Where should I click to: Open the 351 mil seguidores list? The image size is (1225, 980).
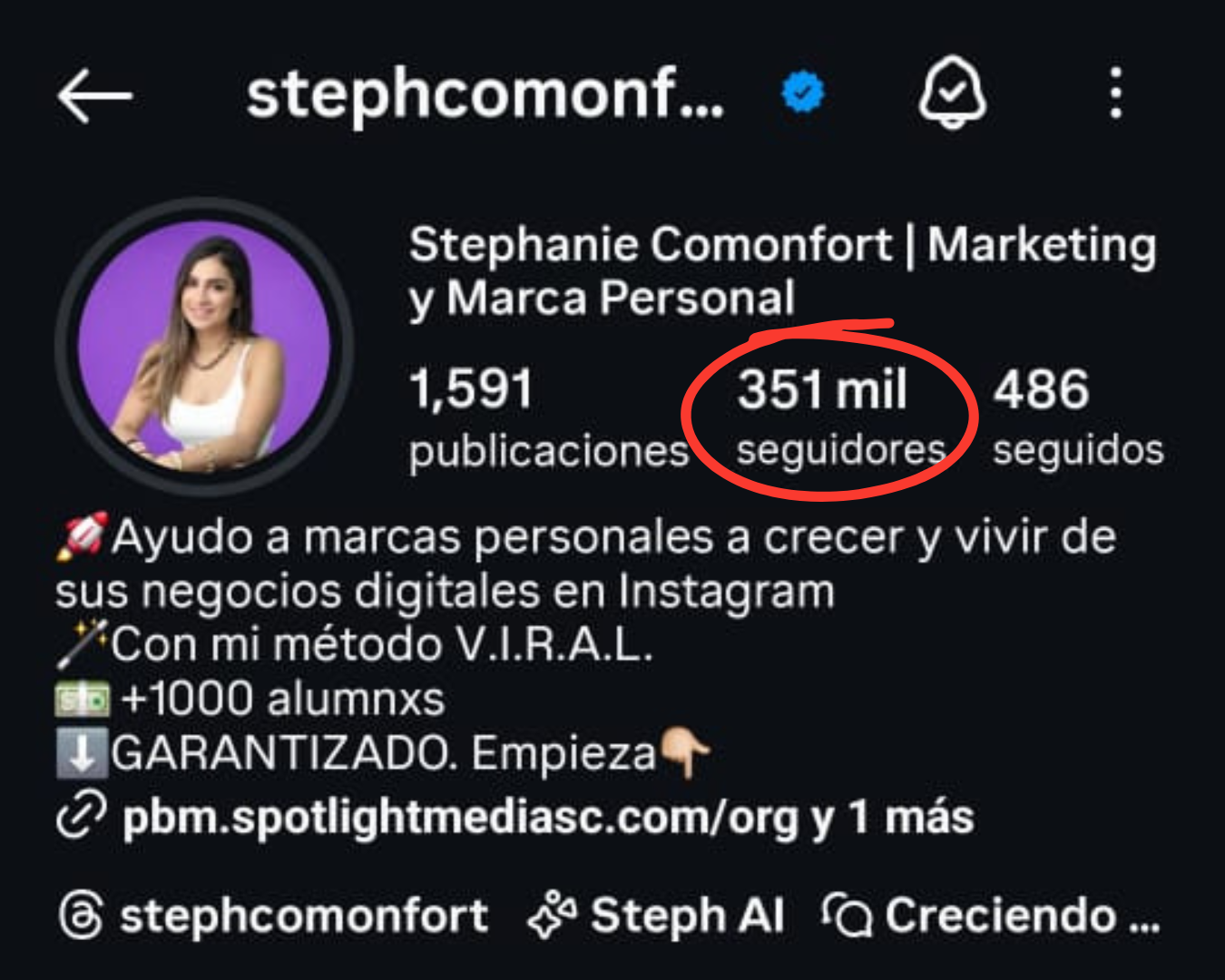pos(839,418)
